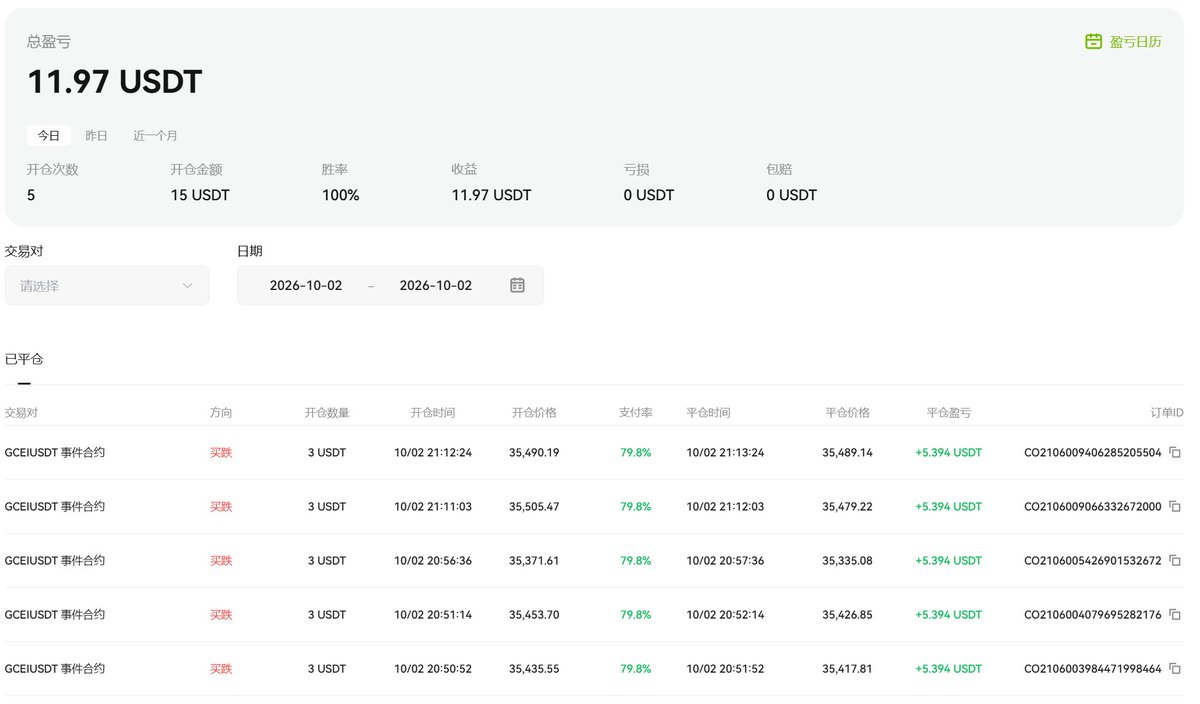Click the 开仓时间 column header

click(433, 412)
